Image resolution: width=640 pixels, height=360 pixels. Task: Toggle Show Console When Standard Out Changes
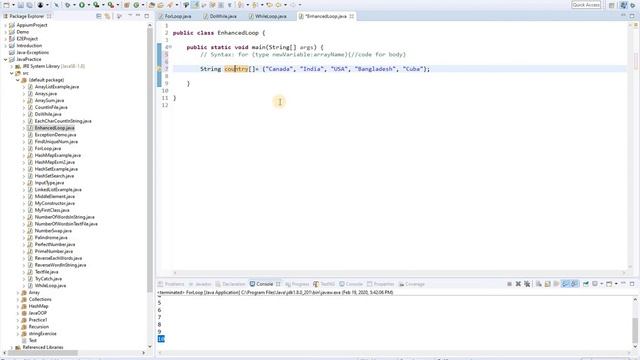click(565, 284)
